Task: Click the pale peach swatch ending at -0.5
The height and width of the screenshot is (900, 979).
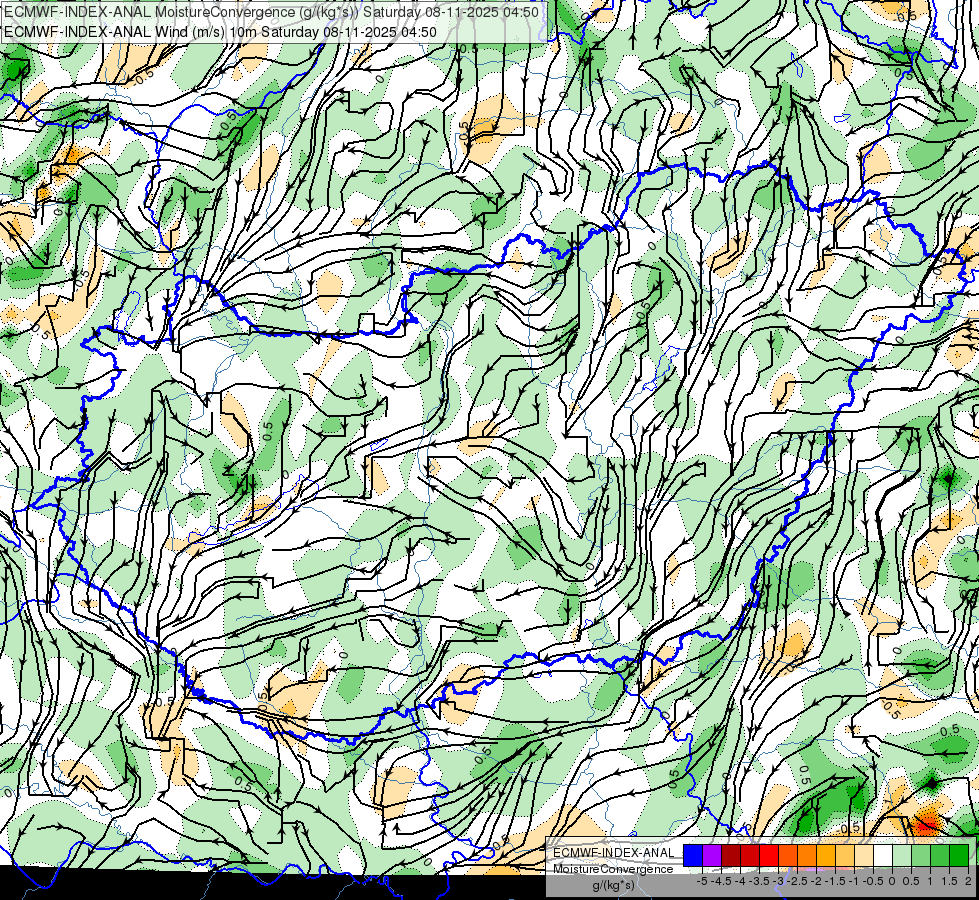Action: tap(864, 856)
